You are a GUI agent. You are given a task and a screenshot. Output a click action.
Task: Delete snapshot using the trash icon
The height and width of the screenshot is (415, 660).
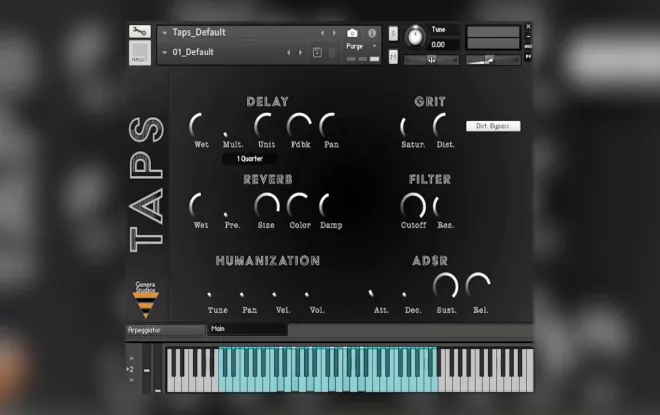point(332,53)
